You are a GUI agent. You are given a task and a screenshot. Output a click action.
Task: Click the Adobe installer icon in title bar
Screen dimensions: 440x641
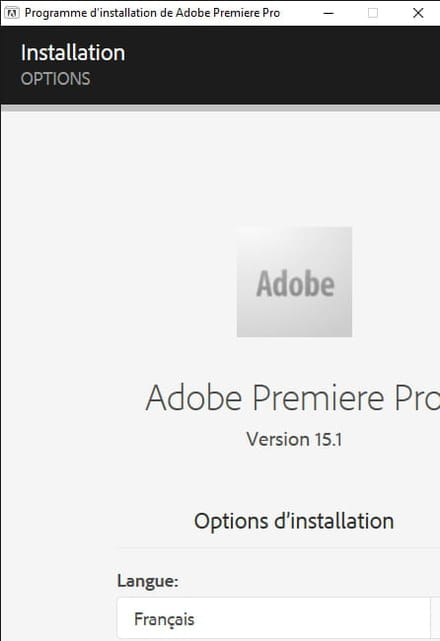[12, 13]
